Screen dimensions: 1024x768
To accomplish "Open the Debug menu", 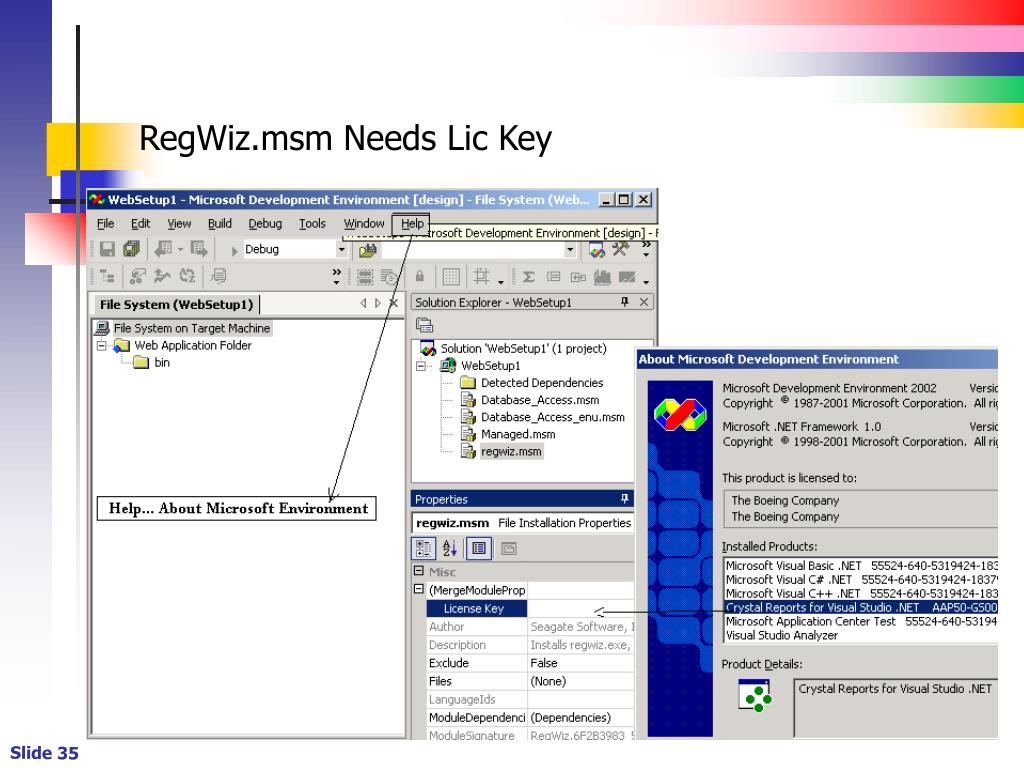I will coord(265,224).
